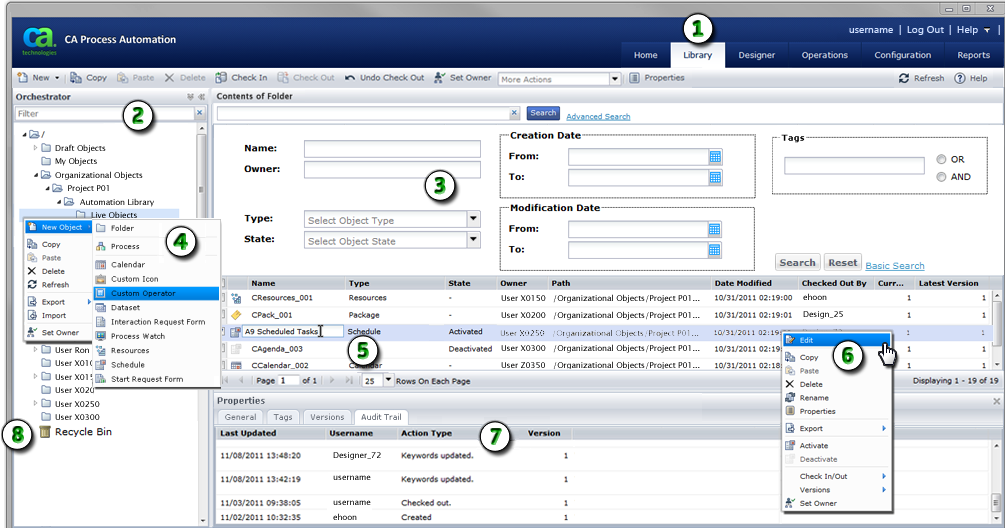Open the Select Object State dropdown
The width and height of the screenshot is (1006, 529).
click(x=473, y=240)
